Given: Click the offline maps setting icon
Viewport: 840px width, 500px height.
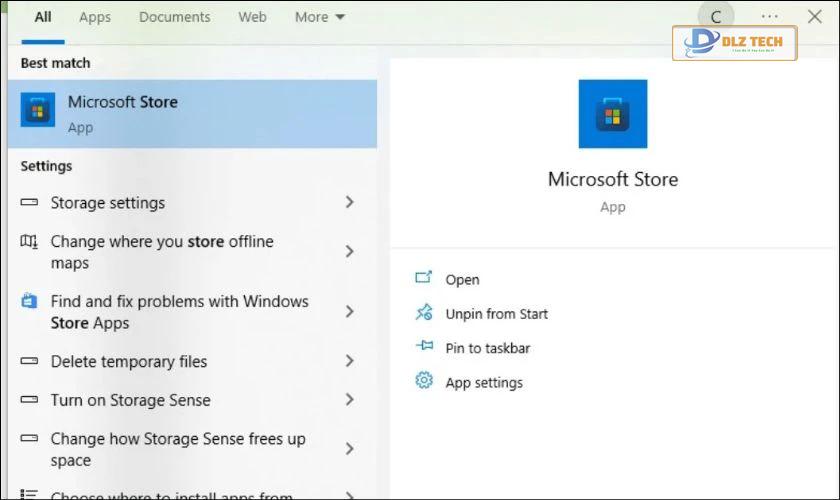Looking at the screenshot, I should click(x=29, y=242).
